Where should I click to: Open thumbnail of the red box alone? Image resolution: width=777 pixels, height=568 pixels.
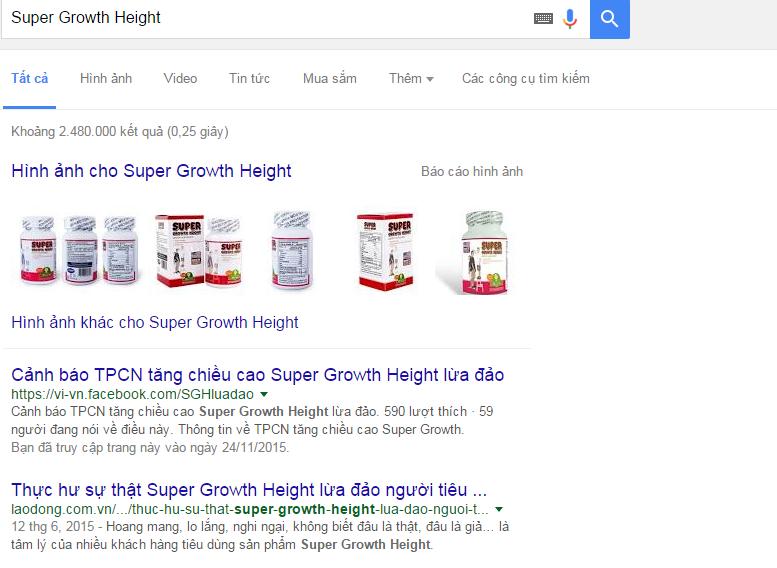click(386, 251)
